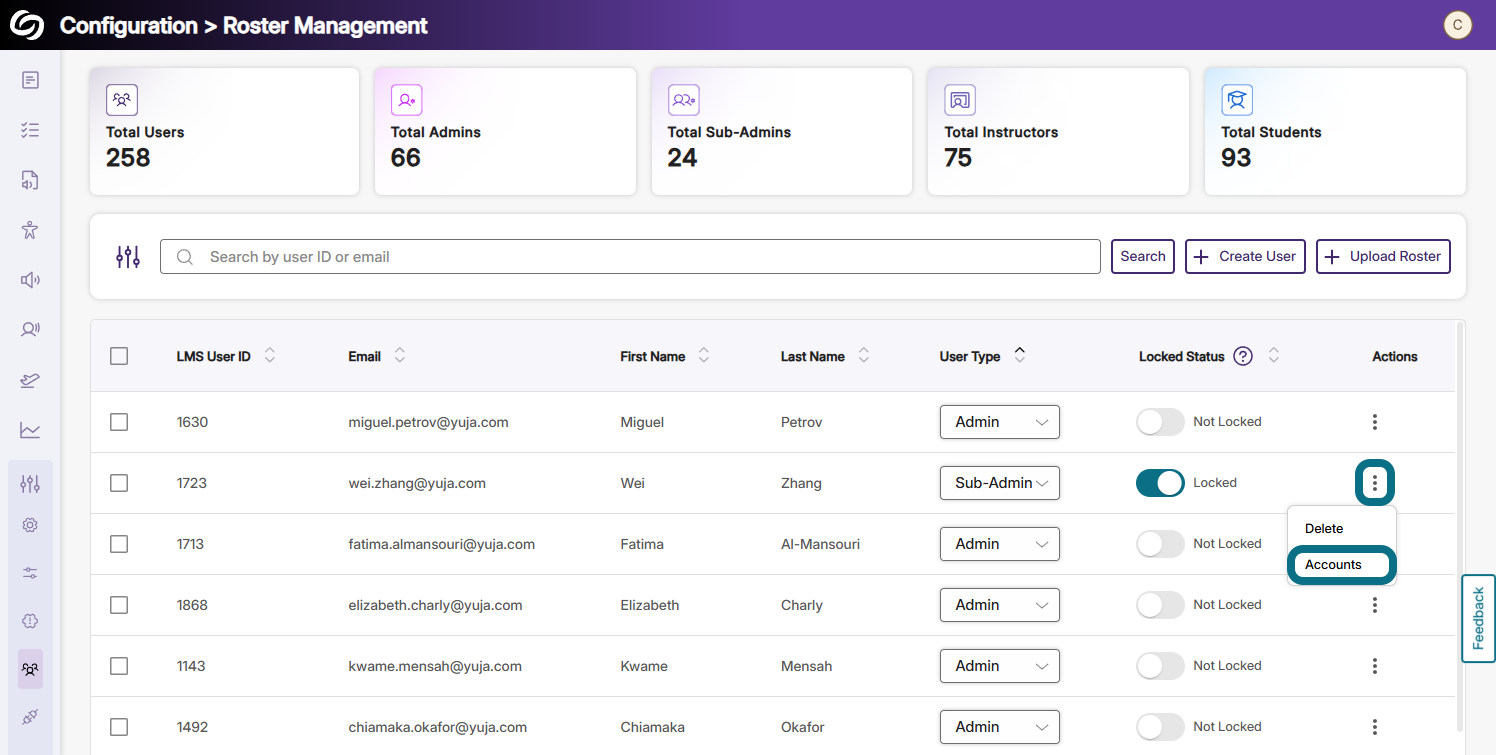Open the filter options icon beside search
The height and width of the screenshot is (755, 1496).
[x=128, y=257]
